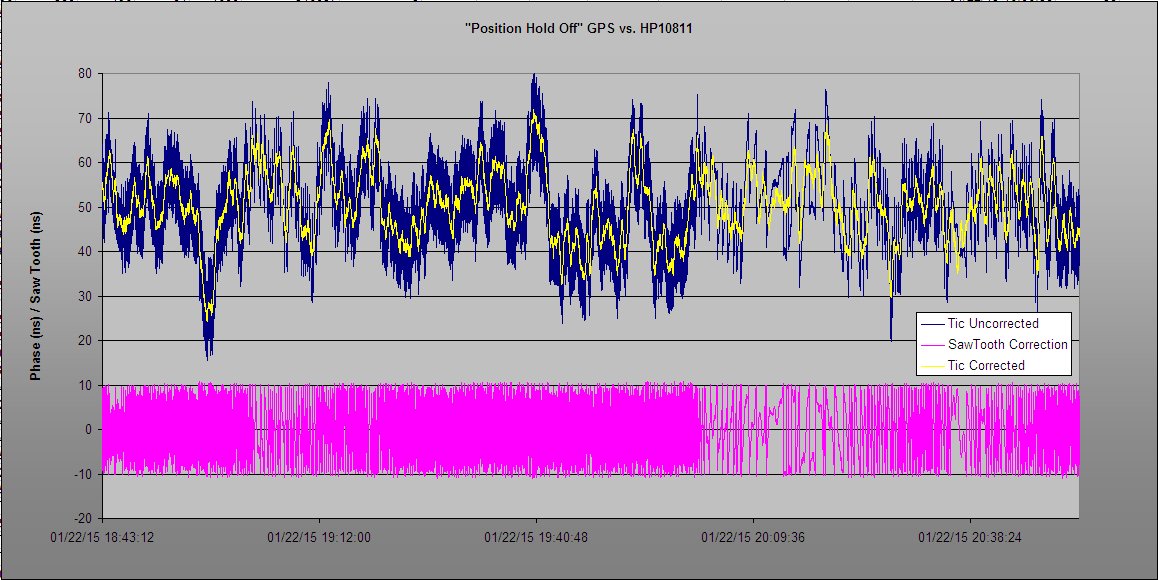
Task: Click the 01/22/15 20:09:36 time axis label
Action: (753, 538)
